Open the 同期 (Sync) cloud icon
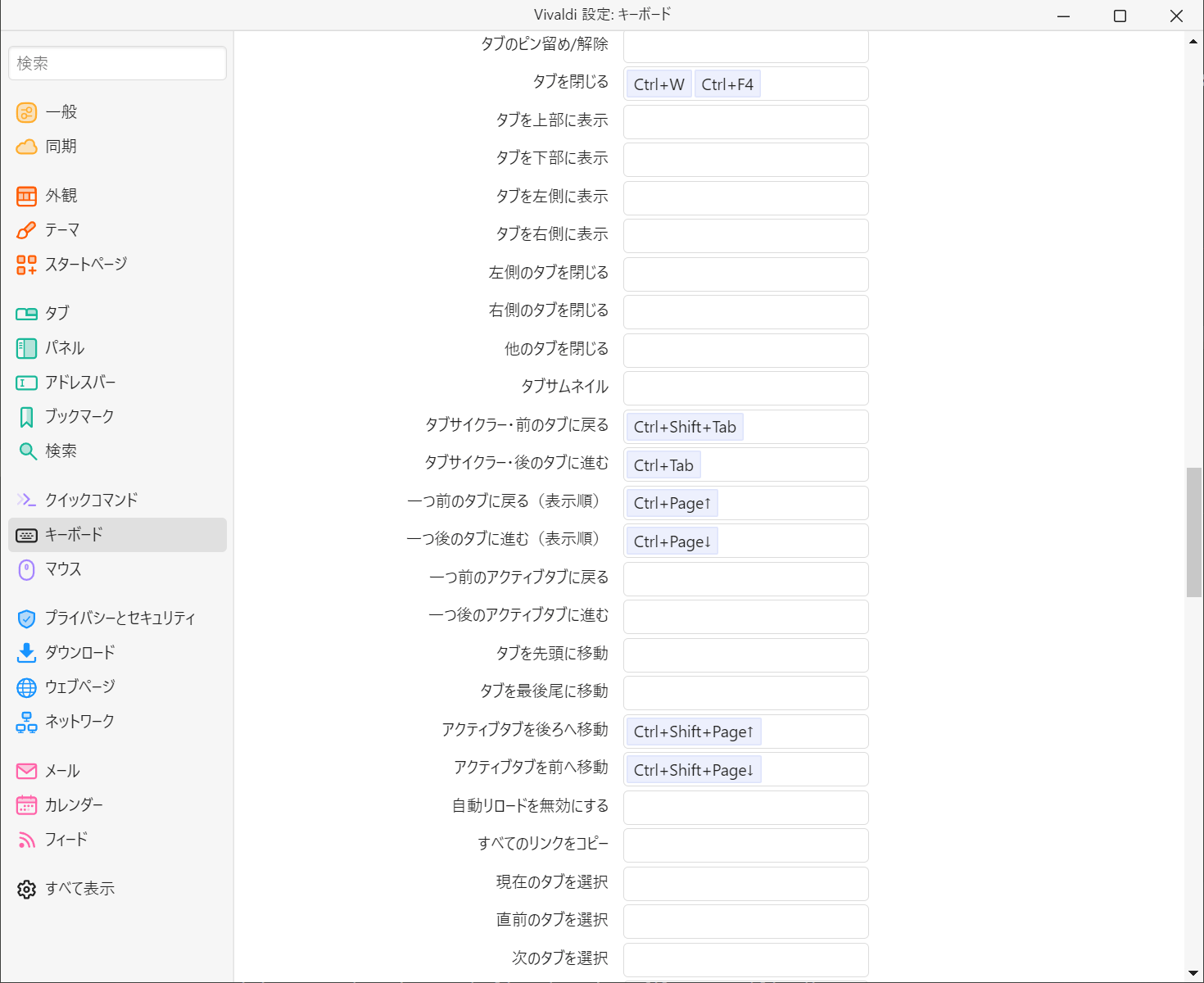 click(x=26, y=147)
